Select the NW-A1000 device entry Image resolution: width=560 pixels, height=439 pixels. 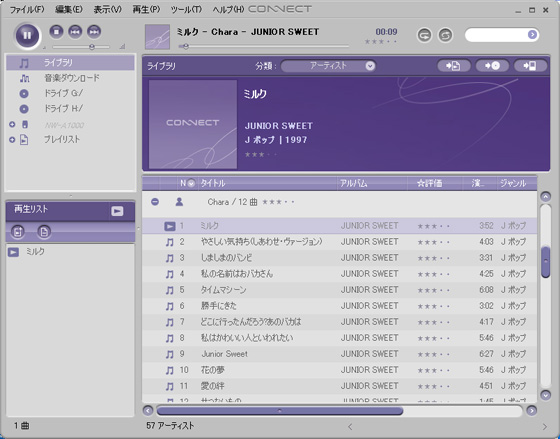point(64,125)
